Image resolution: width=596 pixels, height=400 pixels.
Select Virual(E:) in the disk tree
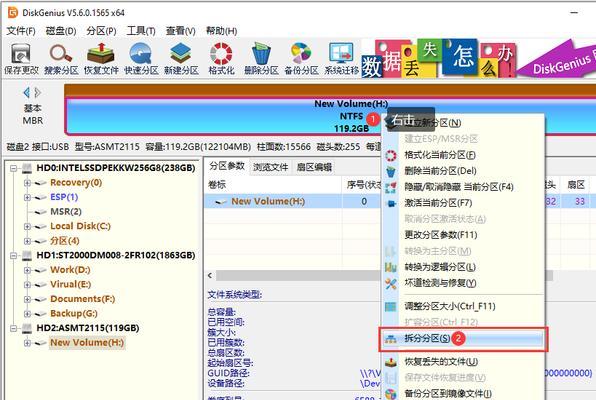click(71, 285)
